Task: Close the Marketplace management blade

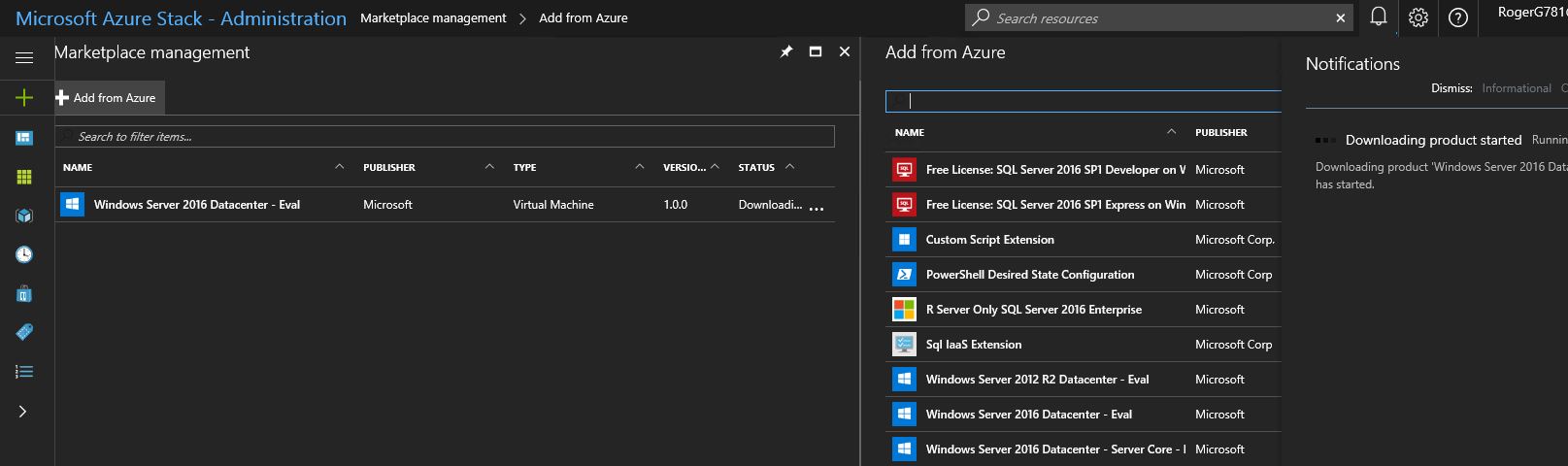Action: (845, 51)
